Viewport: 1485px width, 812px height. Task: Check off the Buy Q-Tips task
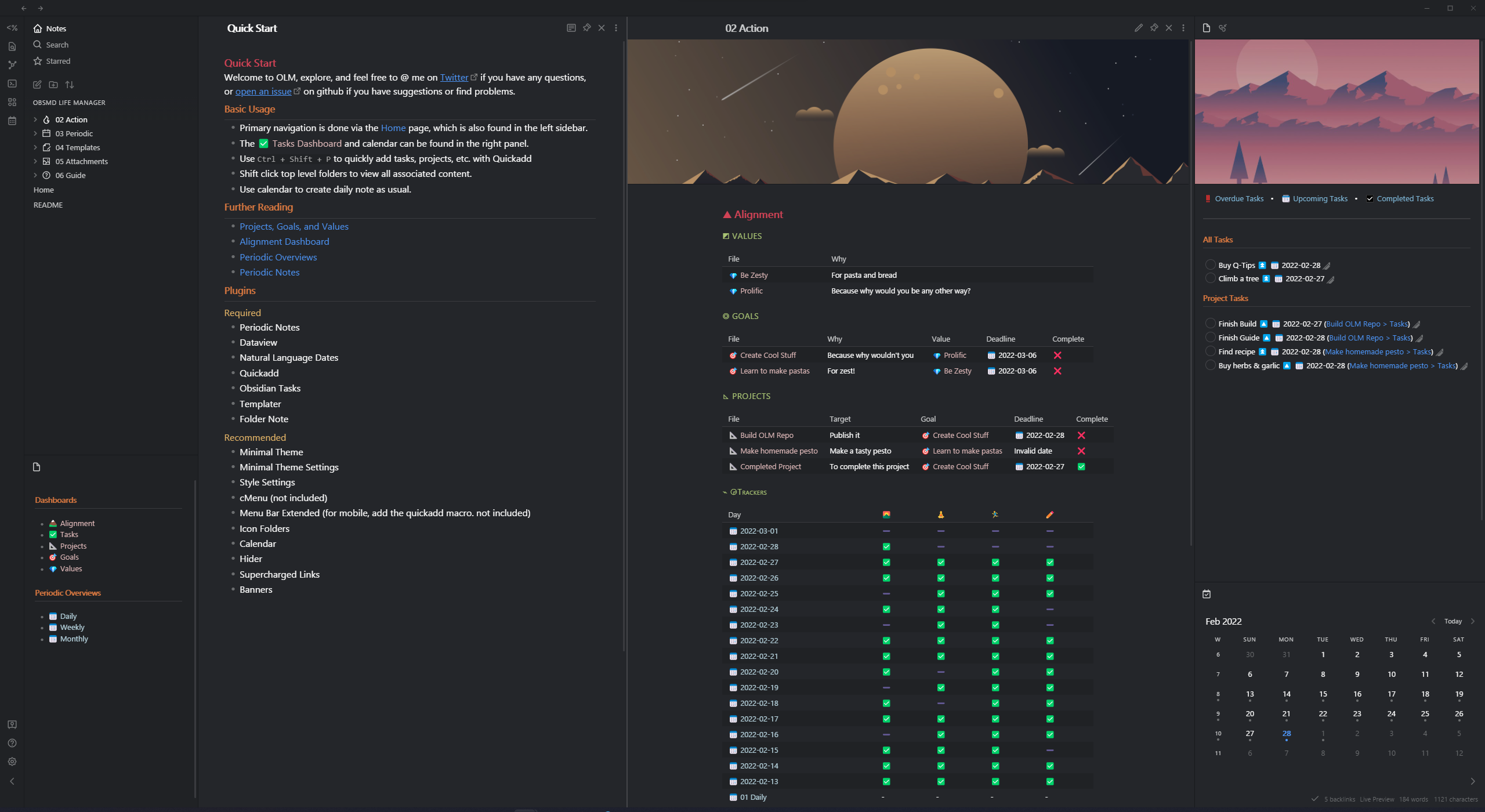[x=1210, y=264]
